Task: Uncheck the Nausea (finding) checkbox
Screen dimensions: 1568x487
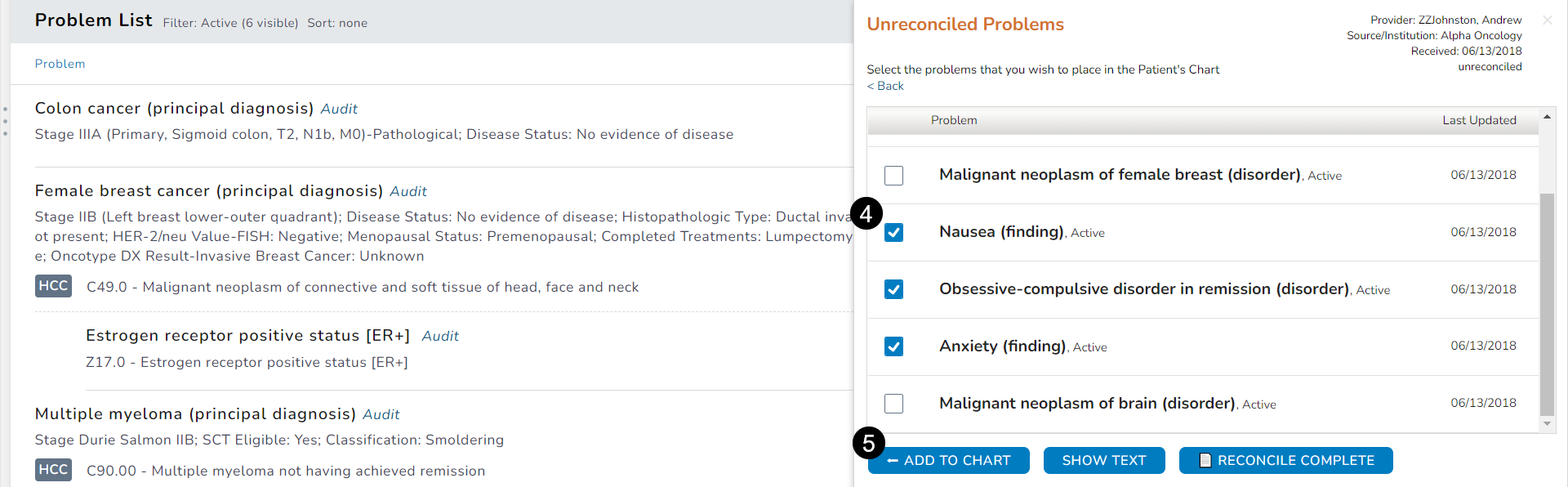Action: click(893, 232)
